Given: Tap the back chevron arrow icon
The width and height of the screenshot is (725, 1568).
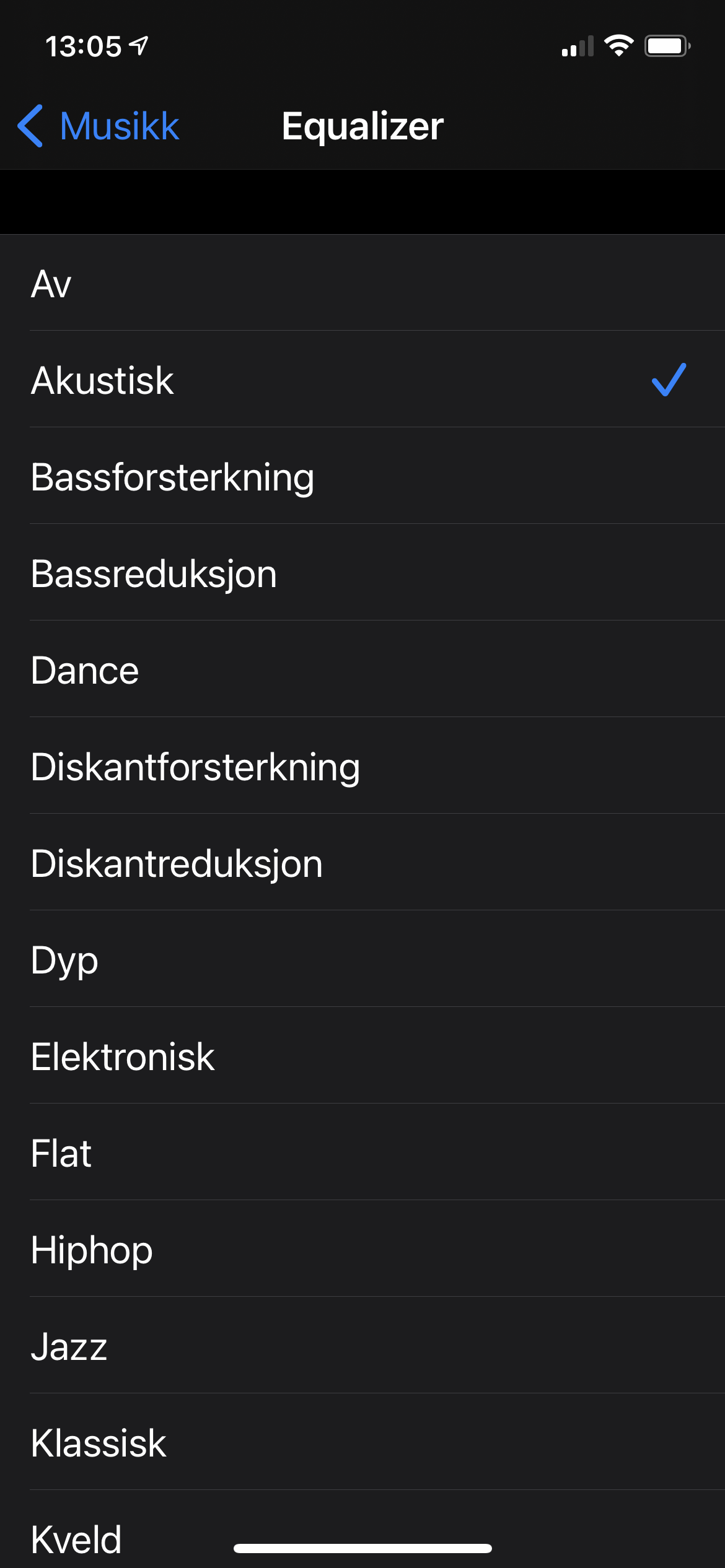Looking at the screenshot, I should tap(30, 126).
